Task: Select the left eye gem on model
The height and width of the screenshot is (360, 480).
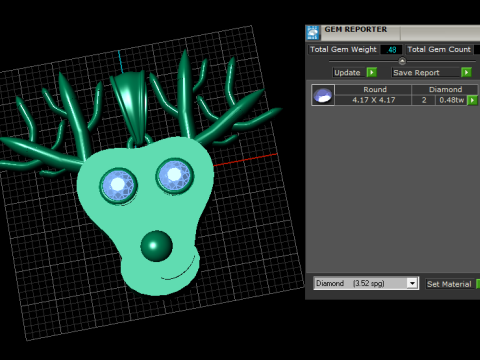Action: [x=118, y=185]
